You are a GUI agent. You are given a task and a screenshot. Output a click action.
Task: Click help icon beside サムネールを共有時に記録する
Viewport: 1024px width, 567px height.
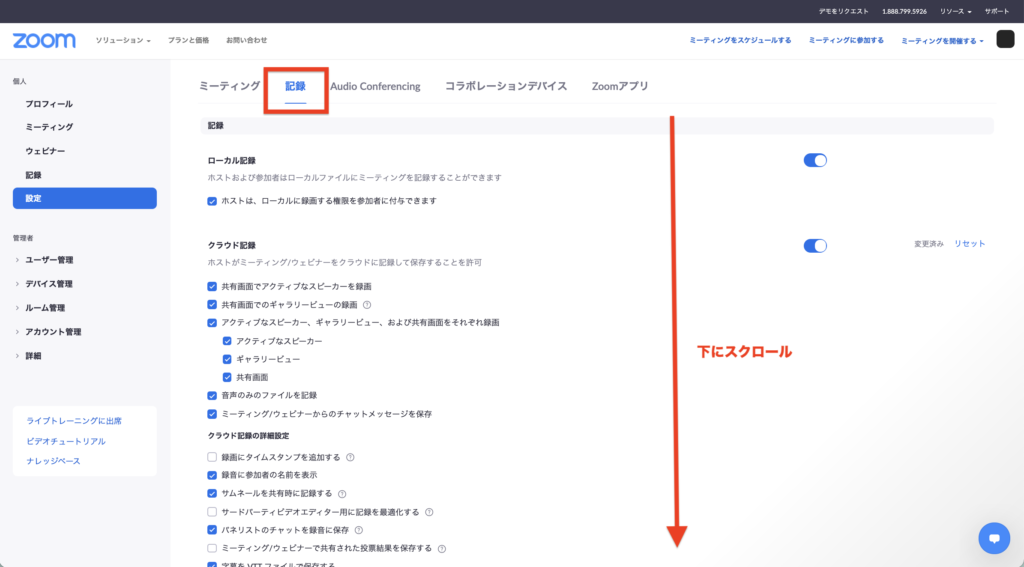[342, 494]
